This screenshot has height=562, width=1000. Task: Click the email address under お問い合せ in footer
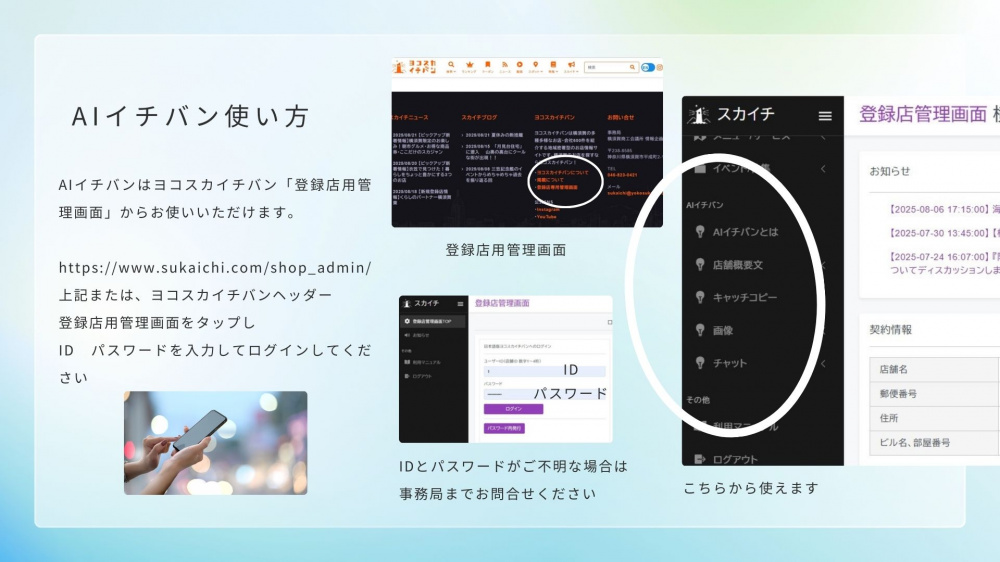[629, 193]
